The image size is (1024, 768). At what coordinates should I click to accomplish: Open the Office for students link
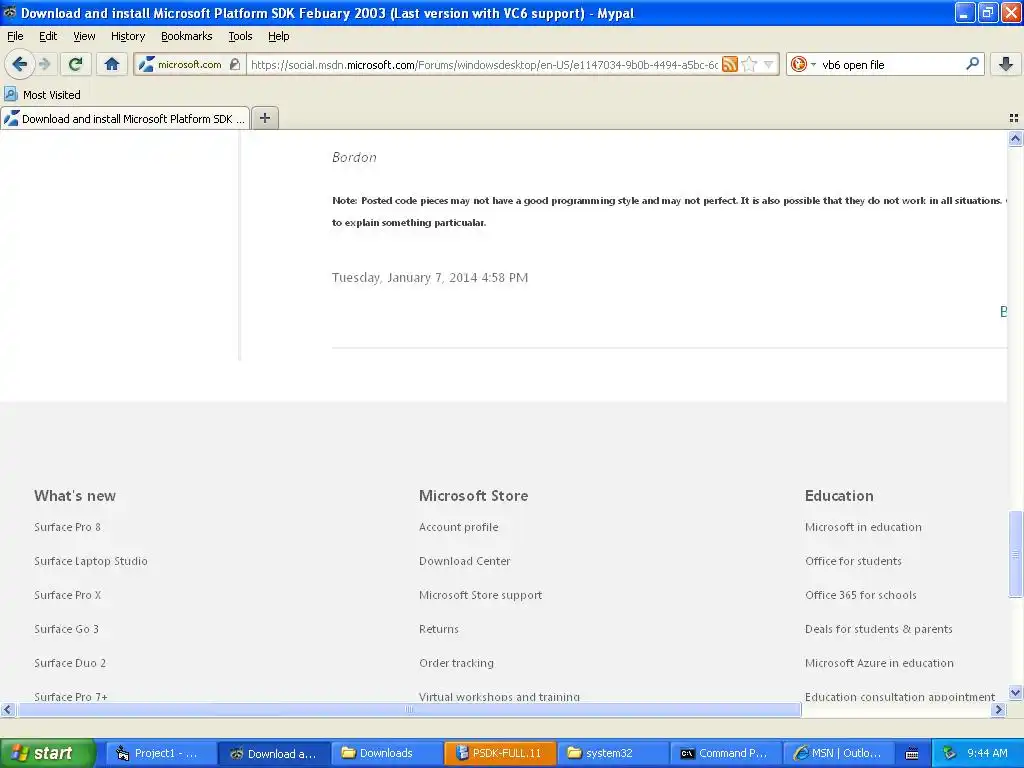click(x=853, y=561)
